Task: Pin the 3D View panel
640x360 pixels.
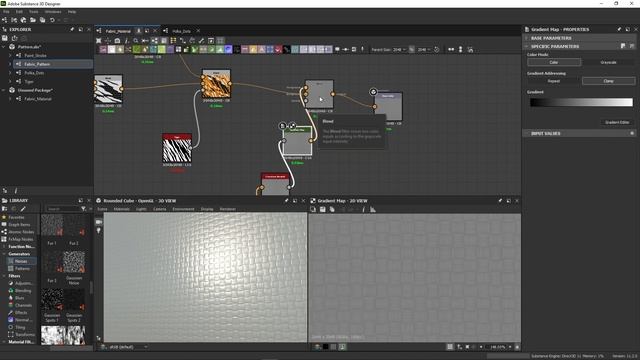Action: point(286,201)
